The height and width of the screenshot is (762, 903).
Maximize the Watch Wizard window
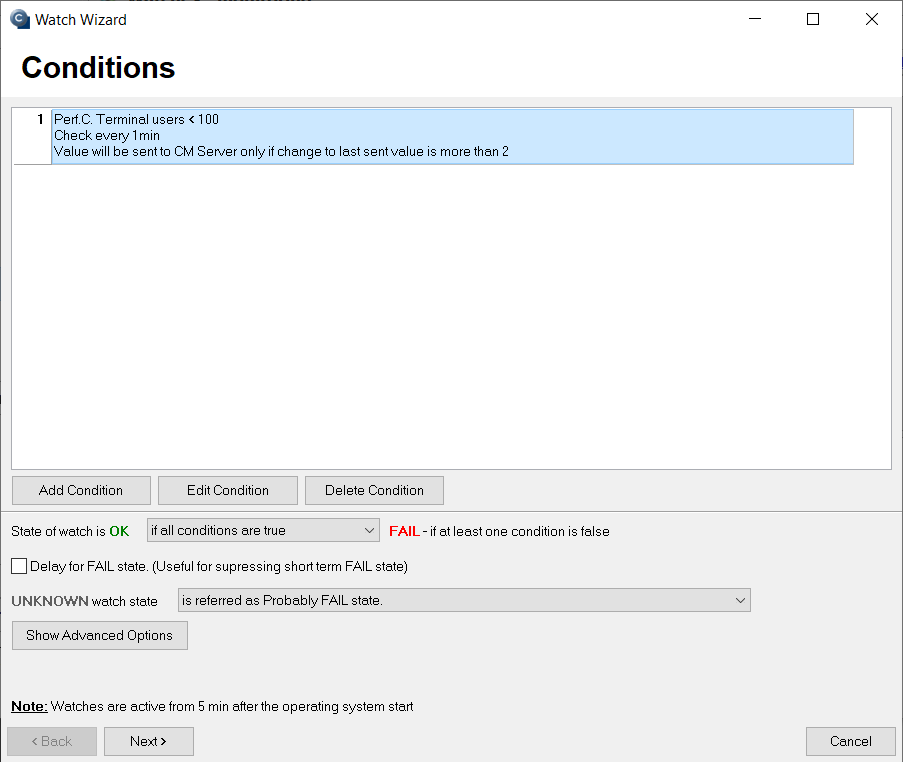813,19
